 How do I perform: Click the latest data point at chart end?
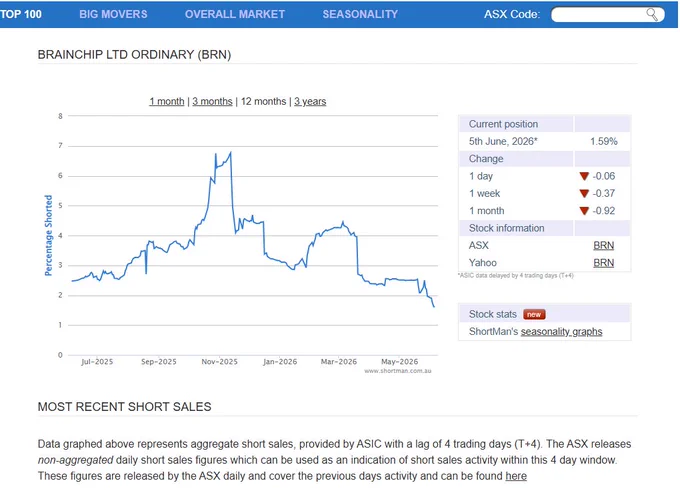[434, 306]
